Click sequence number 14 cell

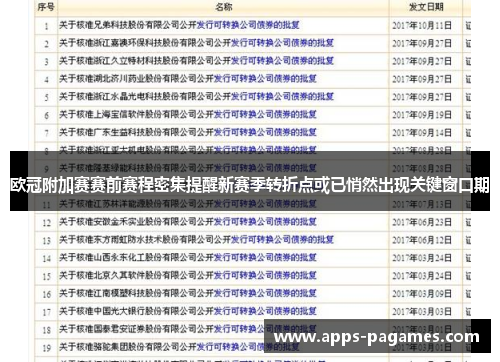[x=46, y=258]
